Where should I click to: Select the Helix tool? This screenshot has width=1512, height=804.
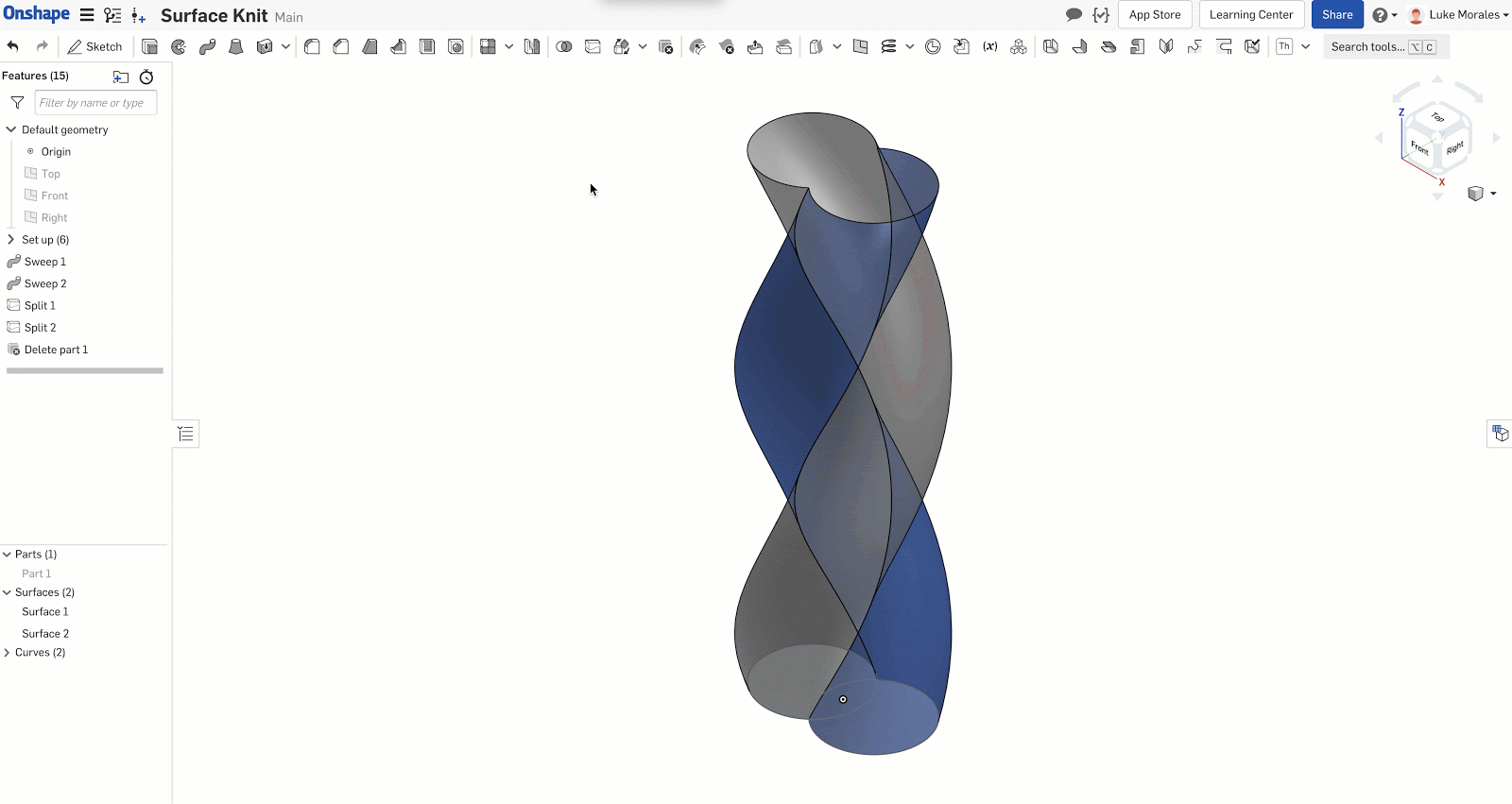point(888,46)
